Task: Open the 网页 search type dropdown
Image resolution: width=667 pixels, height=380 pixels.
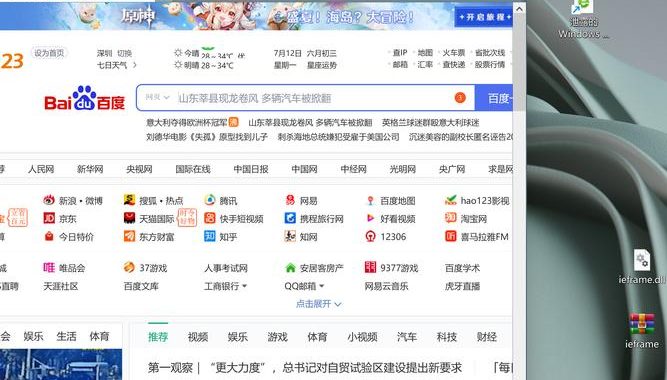Action: click(x=157, y=97)
